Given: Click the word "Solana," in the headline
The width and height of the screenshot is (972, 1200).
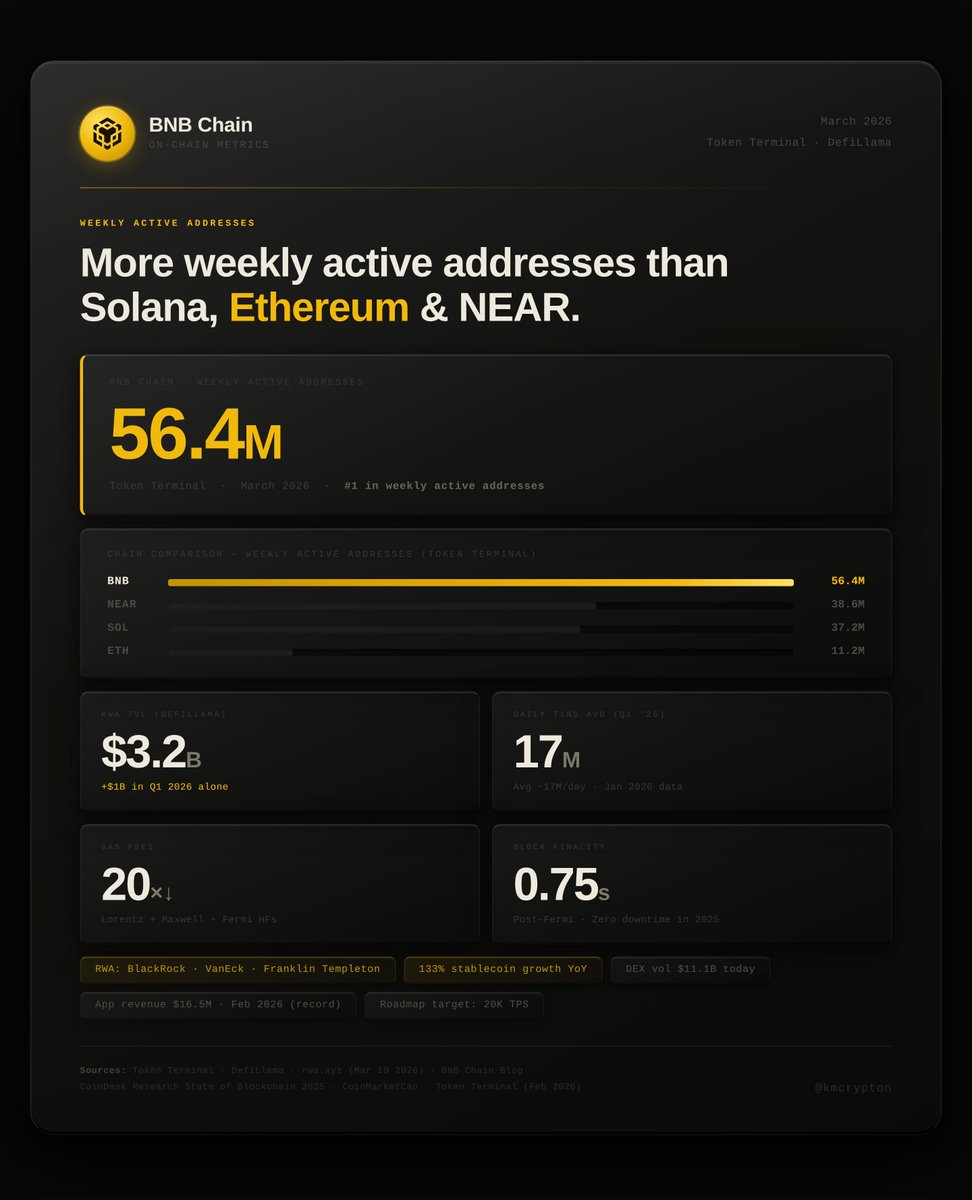Looking at the screenshot, I should (x=149, y=308).
